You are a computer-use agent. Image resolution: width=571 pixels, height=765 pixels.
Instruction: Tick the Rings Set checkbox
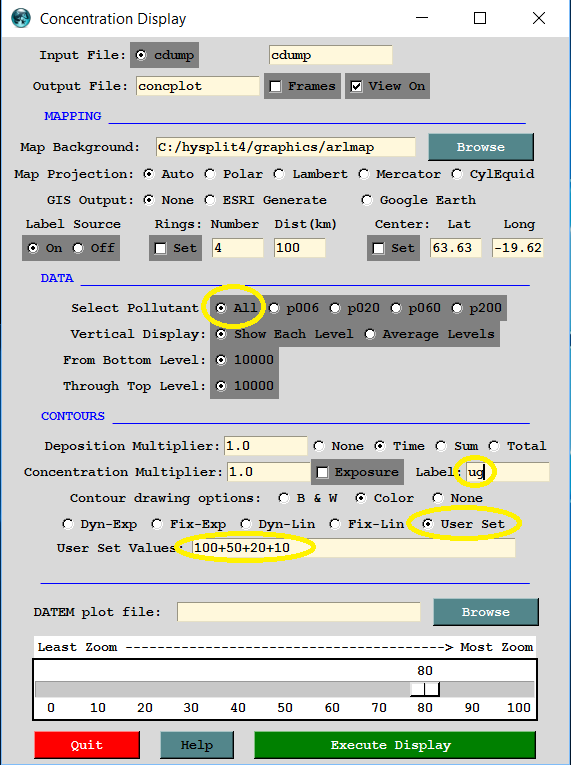161,248
